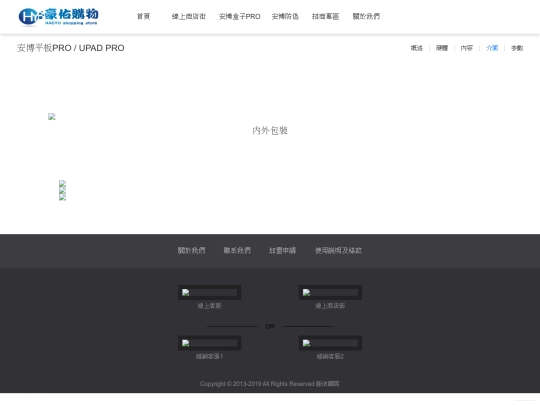The image size is (540, 405).
Task: Click 使用說明及條款 link in the footer
Action: pos(338,250)
